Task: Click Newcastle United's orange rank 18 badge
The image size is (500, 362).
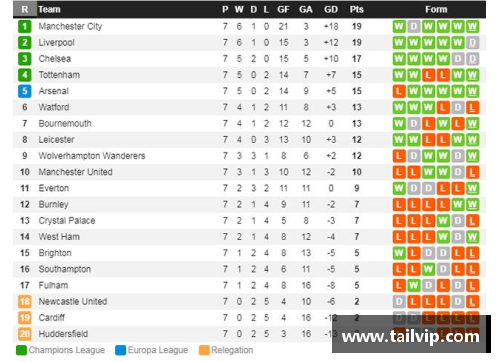Action: point(25,302)
